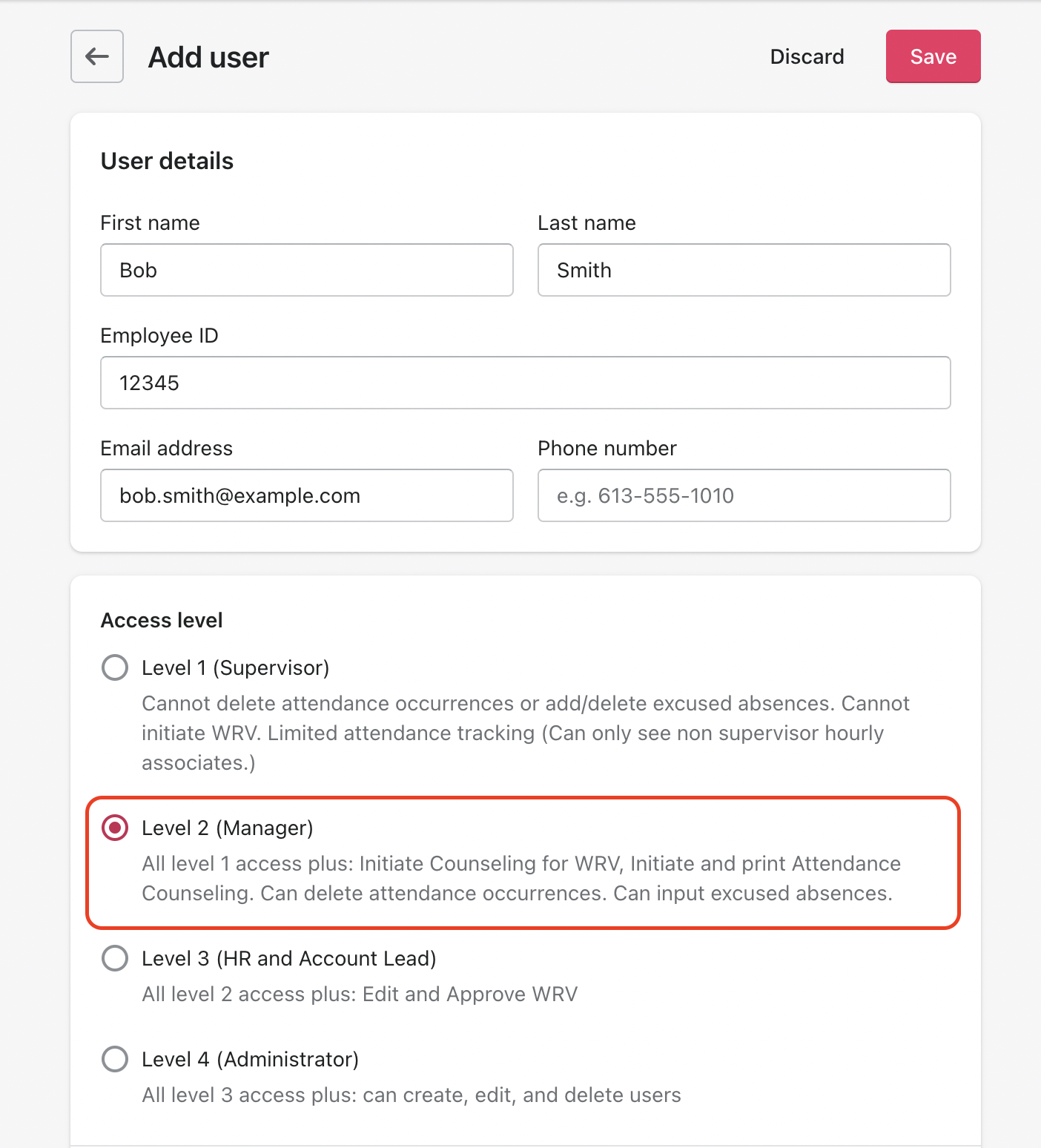Click the User details section heading

167,161
